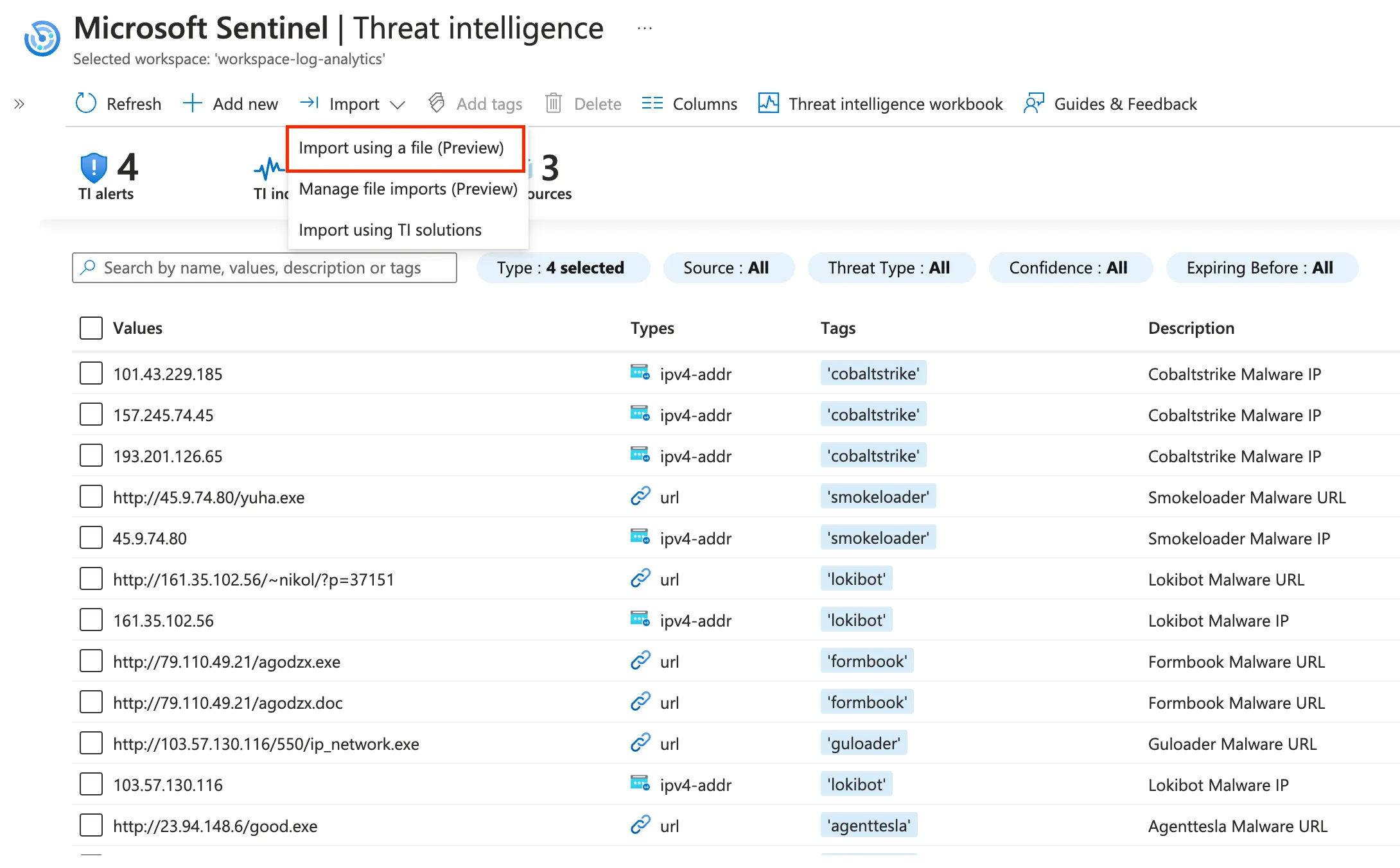This screenshot has width=1400, height=868.
Task: Click the Columns list icon
Action: 652,103
